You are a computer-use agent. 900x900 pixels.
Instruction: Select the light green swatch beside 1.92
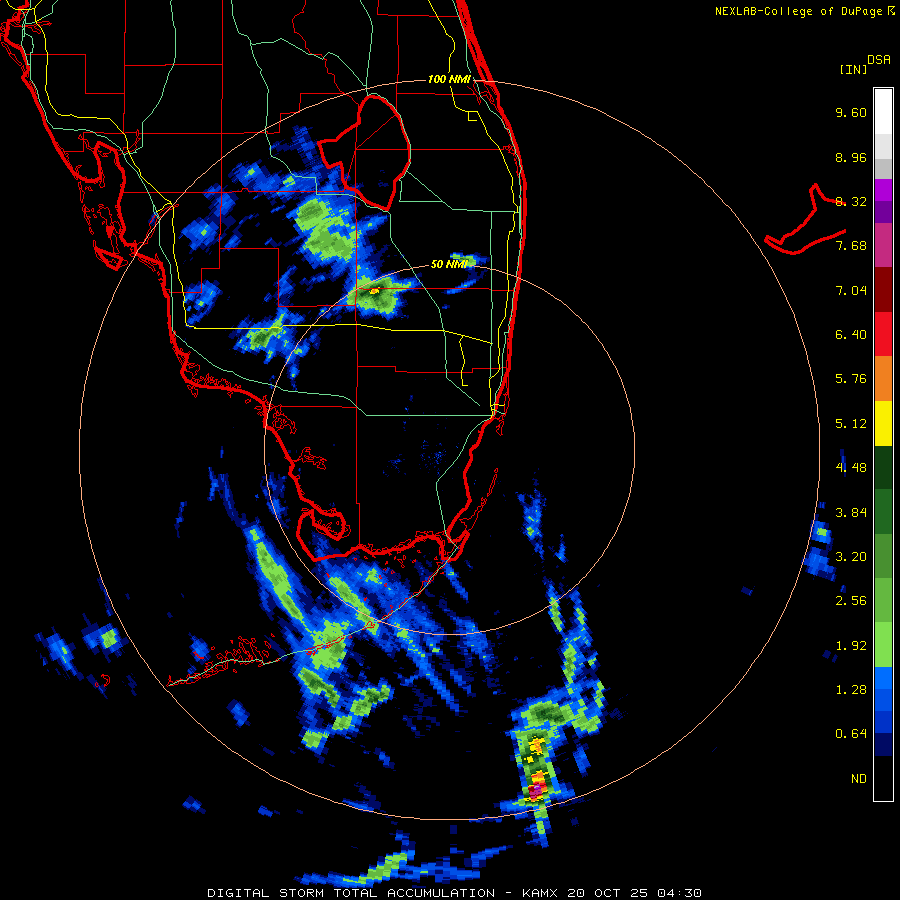[883, 645]
